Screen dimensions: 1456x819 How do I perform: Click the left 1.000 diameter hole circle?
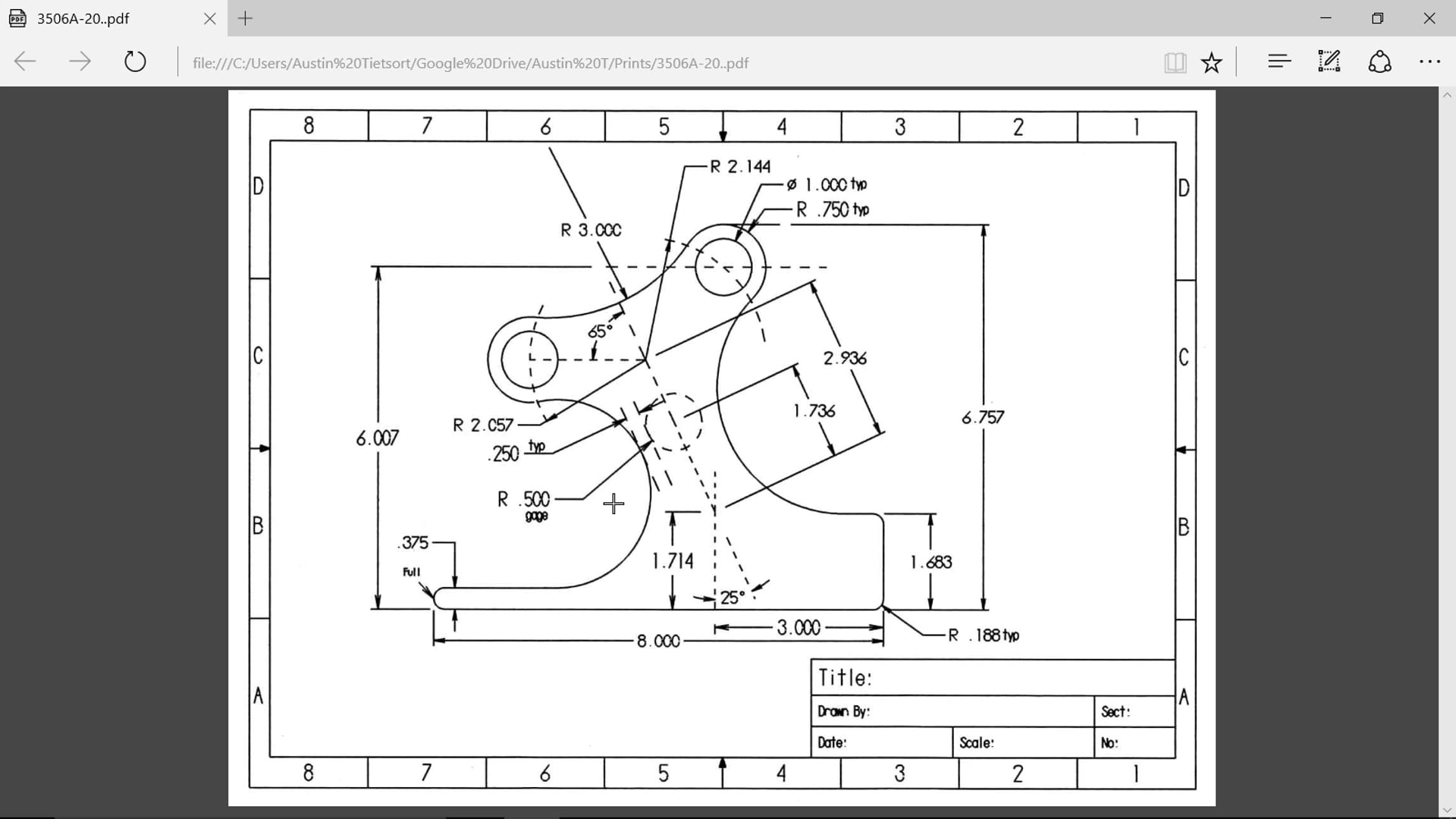529,359
